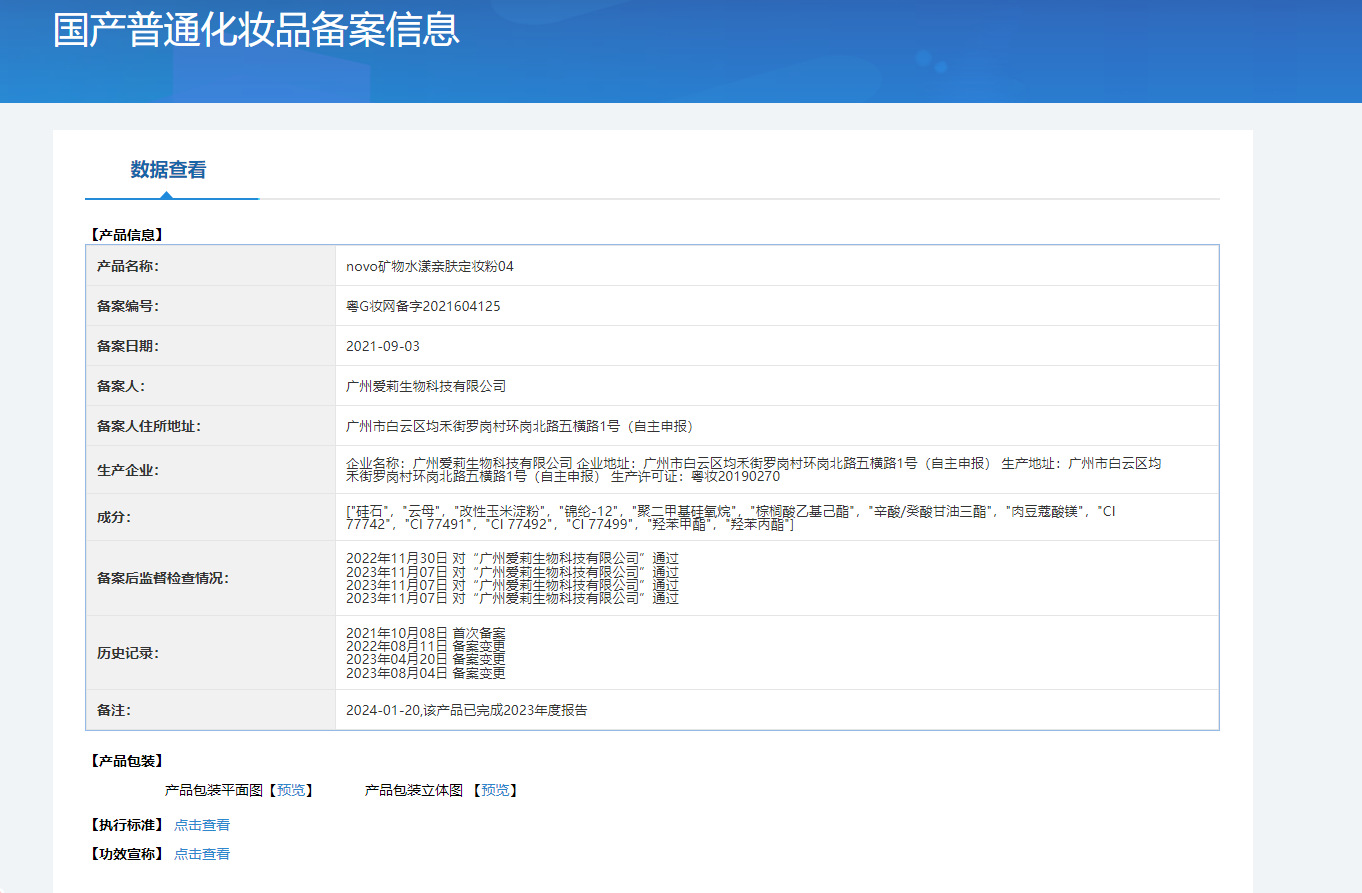Viewport: 1362px width, 893px height.
Task: Click the page title 国产普通化妆品备案信息
Action: tap(256, 29)
